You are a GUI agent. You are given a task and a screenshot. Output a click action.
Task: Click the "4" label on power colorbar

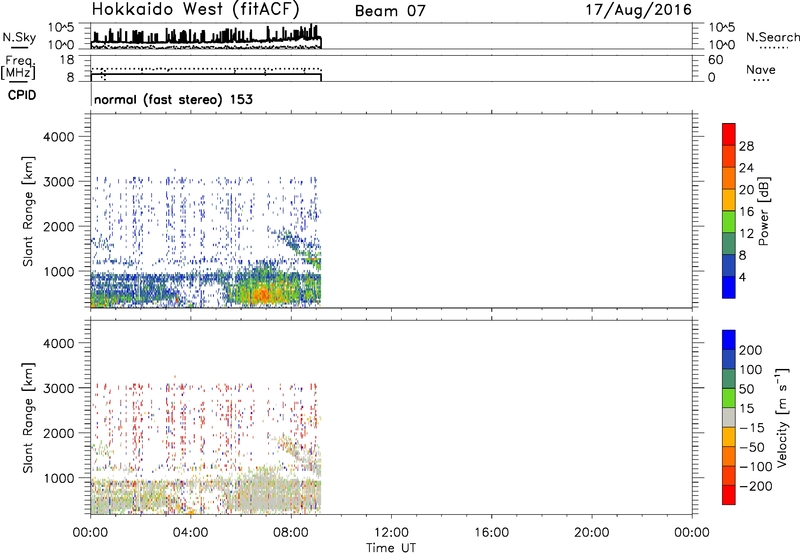[742, 278]
